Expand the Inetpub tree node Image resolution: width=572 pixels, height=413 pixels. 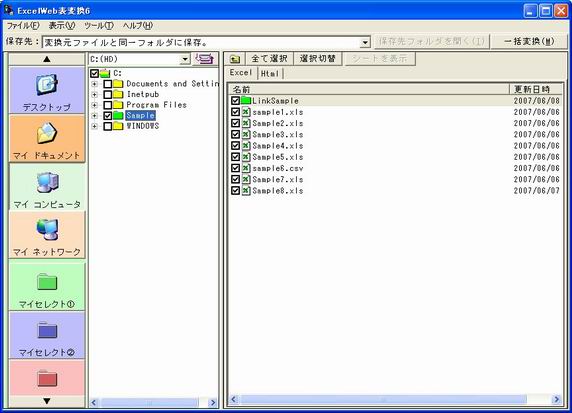94,94
